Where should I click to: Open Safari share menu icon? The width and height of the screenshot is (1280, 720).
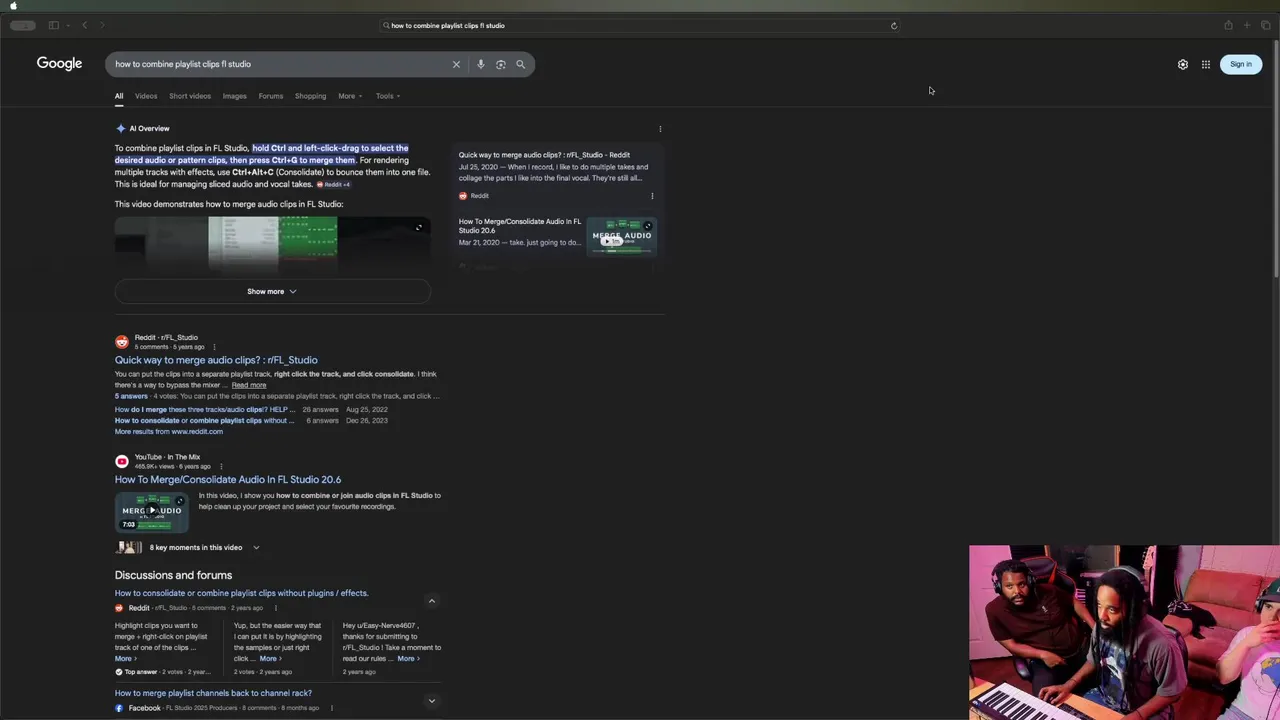[x=1228, y=25]
